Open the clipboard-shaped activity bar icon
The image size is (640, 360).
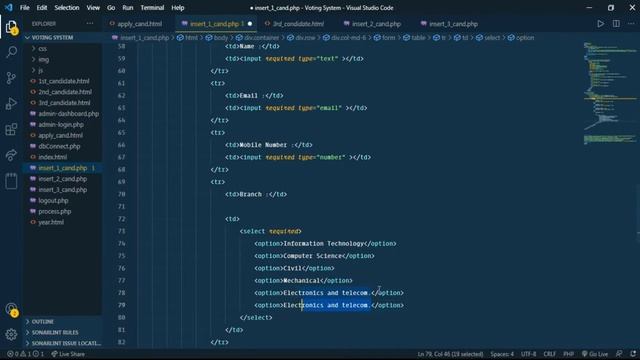[x=11, y=180]
